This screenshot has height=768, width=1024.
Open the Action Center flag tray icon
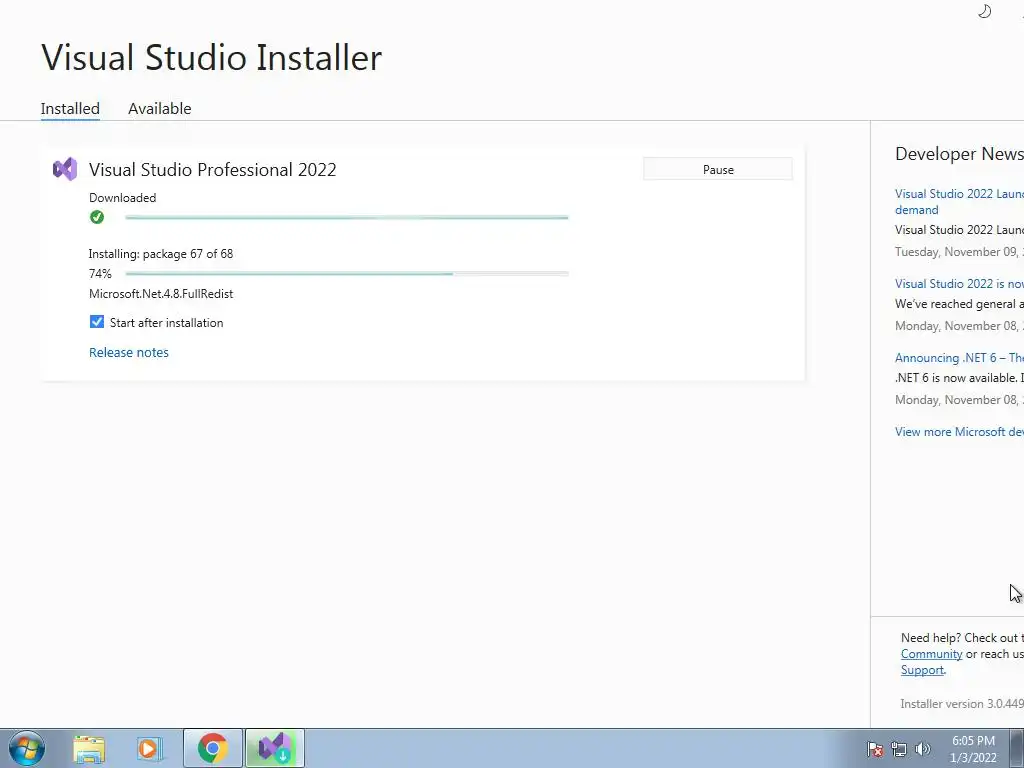(x=875, y=749)
